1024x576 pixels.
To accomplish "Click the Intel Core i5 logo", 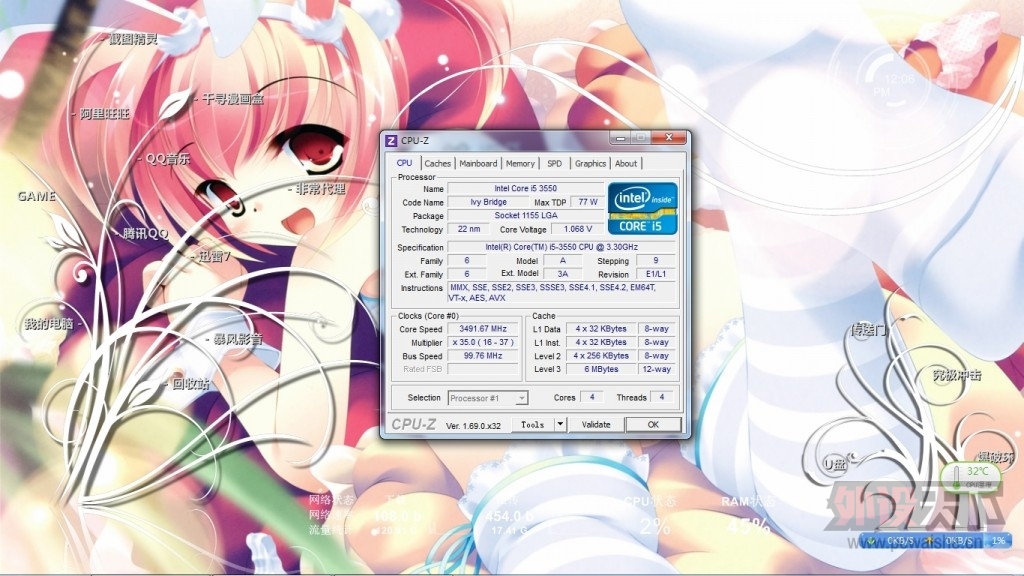I will point(643,208).
